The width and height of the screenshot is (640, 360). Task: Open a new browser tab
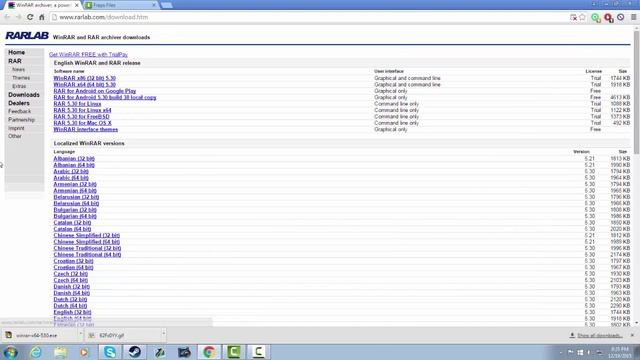click(x=167, y=5)
